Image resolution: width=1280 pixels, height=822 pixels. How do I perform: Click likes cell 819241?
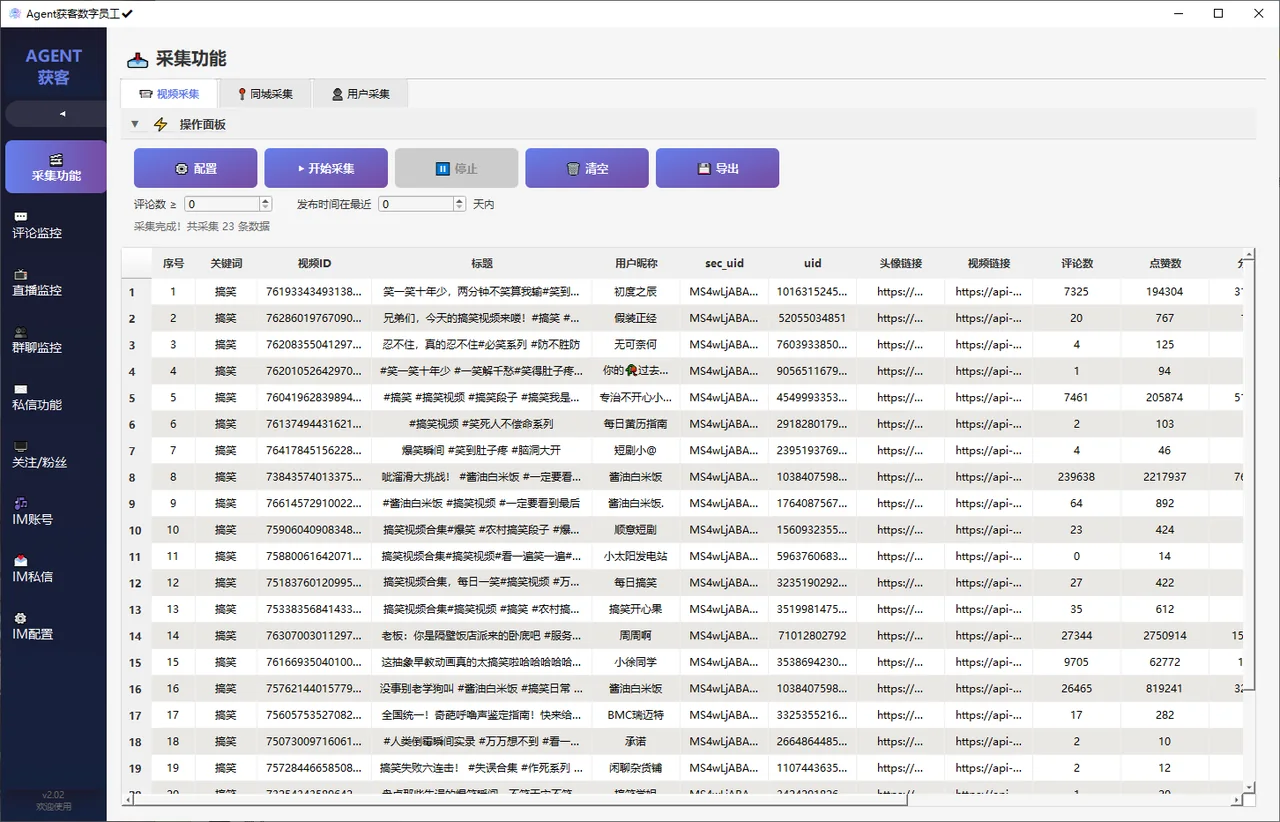pos(1165,689)
